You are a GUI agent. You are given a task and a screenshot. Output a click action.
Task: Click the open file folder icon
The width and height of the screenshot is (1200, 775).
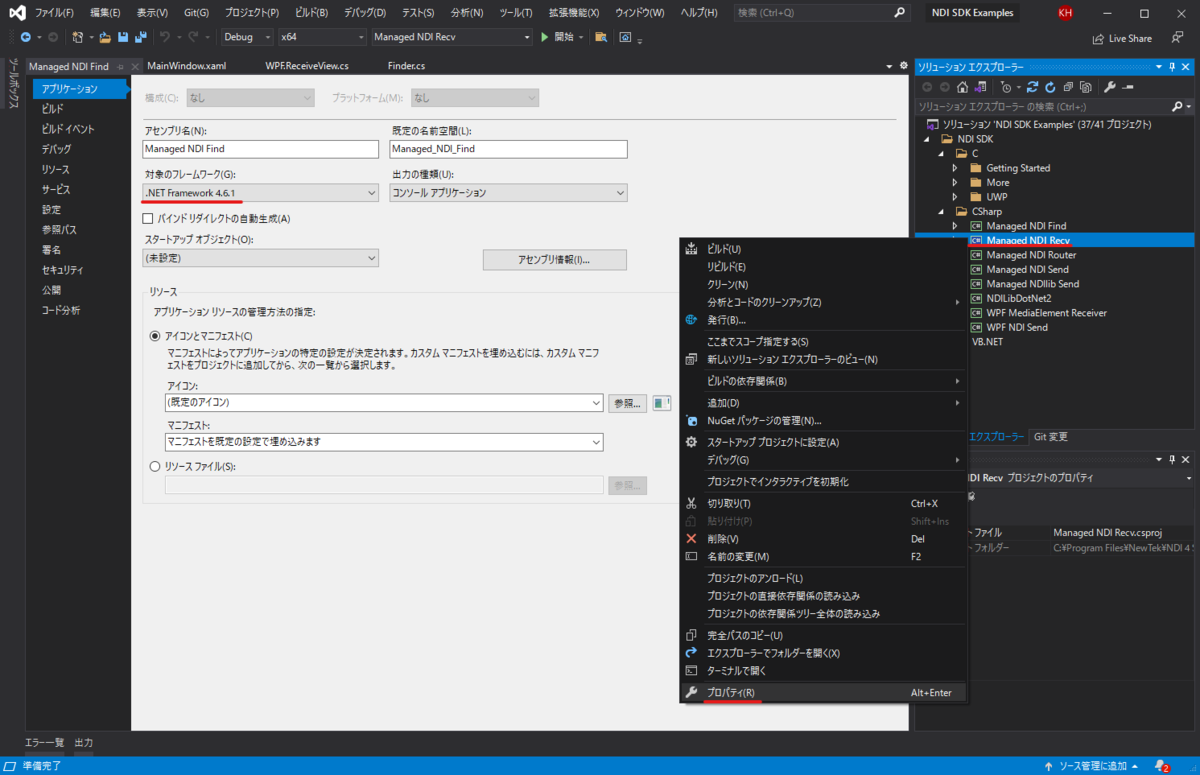(105, 37)
